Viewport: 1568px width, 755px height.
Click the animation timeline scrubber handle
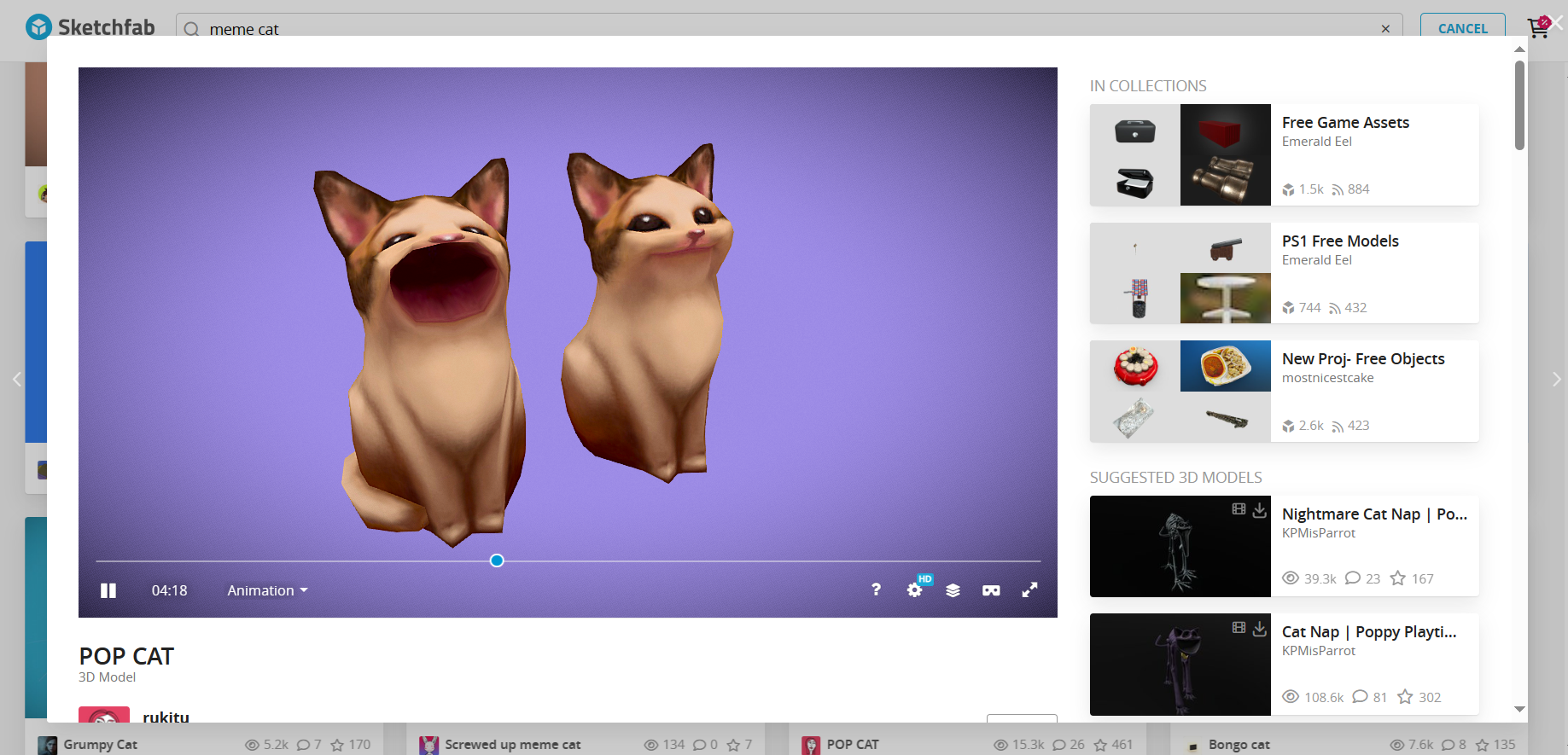tap(497, 560)
